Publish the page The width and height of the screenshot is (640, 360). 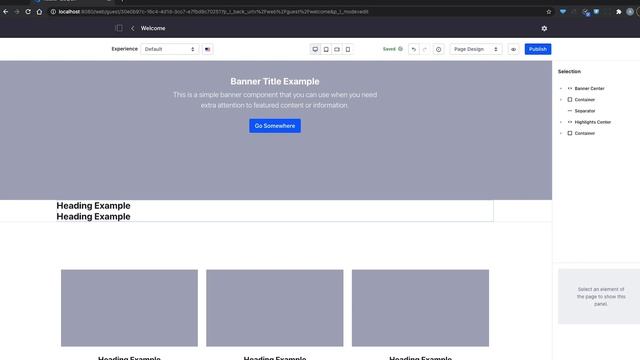tap(538, 49)
